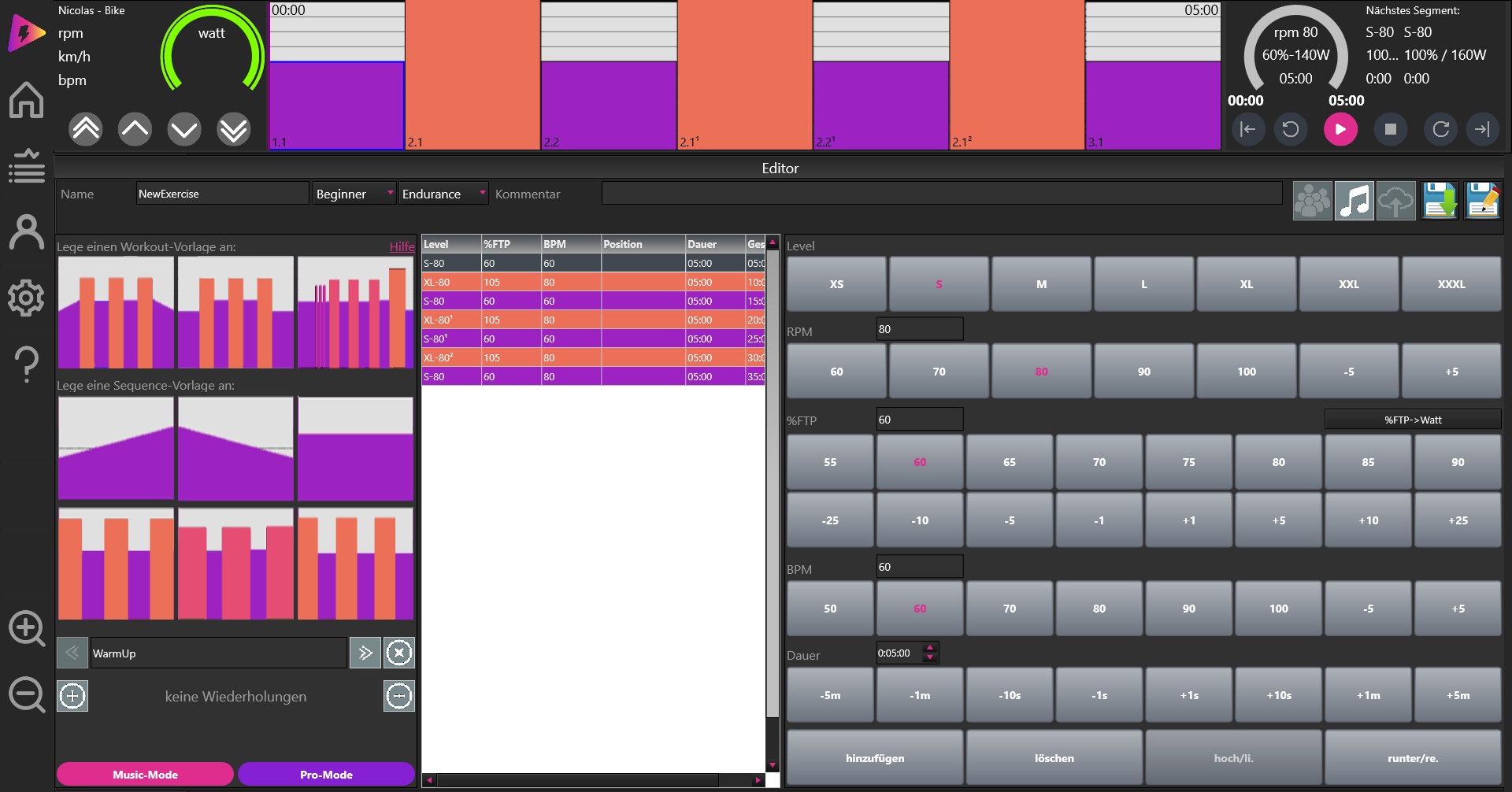Open the user profile sidebar icon
The height and width of the screenshot is (792, 1512).
(26, 232)
